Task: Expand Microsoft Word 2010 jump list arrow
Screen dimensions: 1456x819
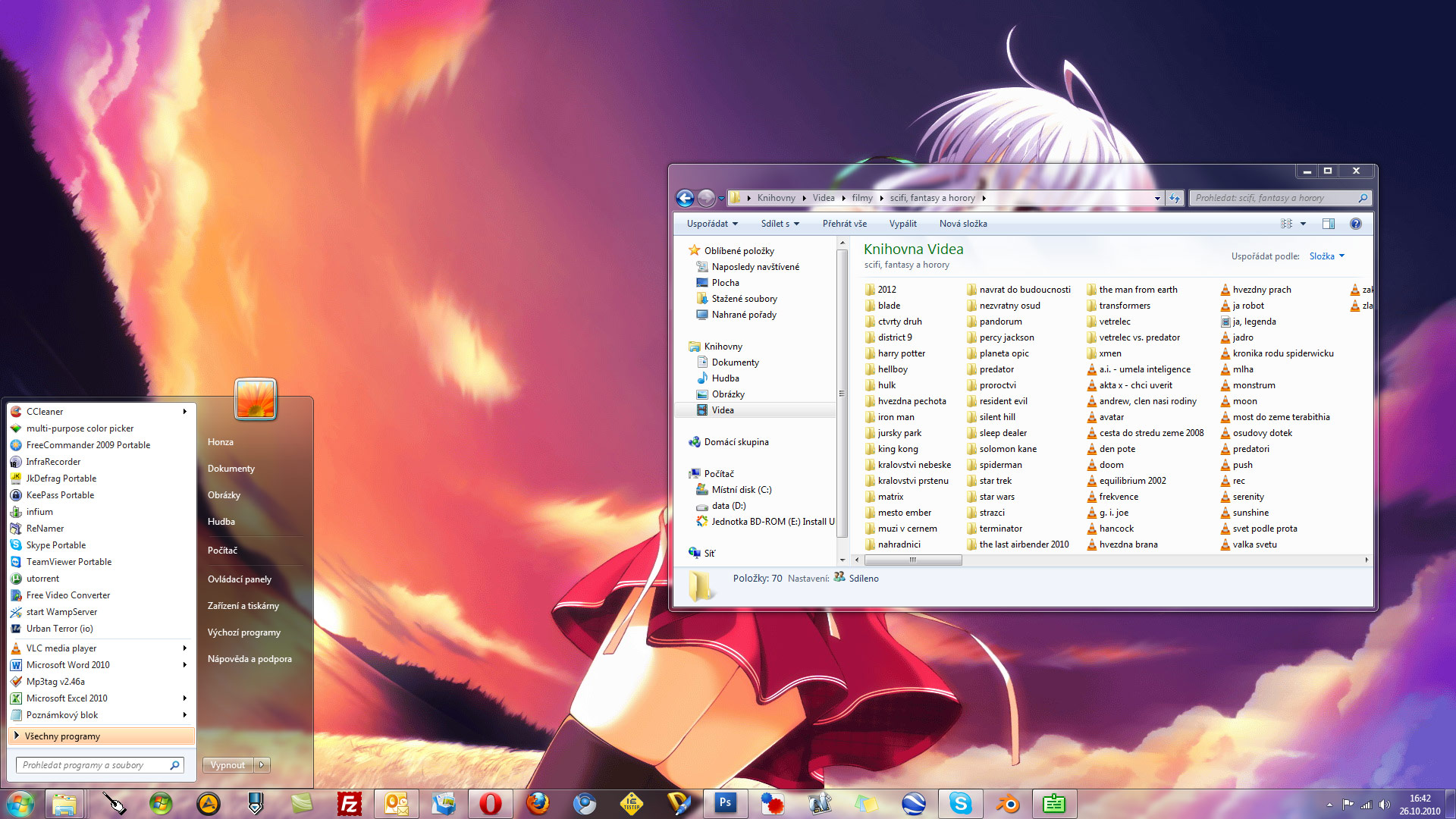Action: [184, 665]
